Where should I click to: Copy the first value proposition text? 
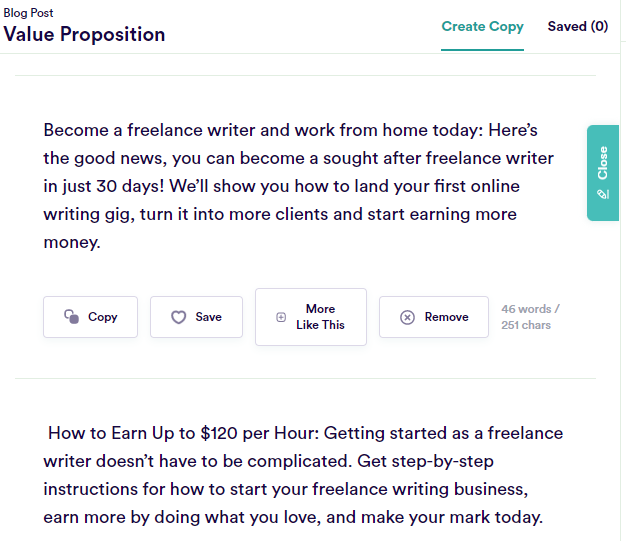pyautogui.click(x=91, y=317)
